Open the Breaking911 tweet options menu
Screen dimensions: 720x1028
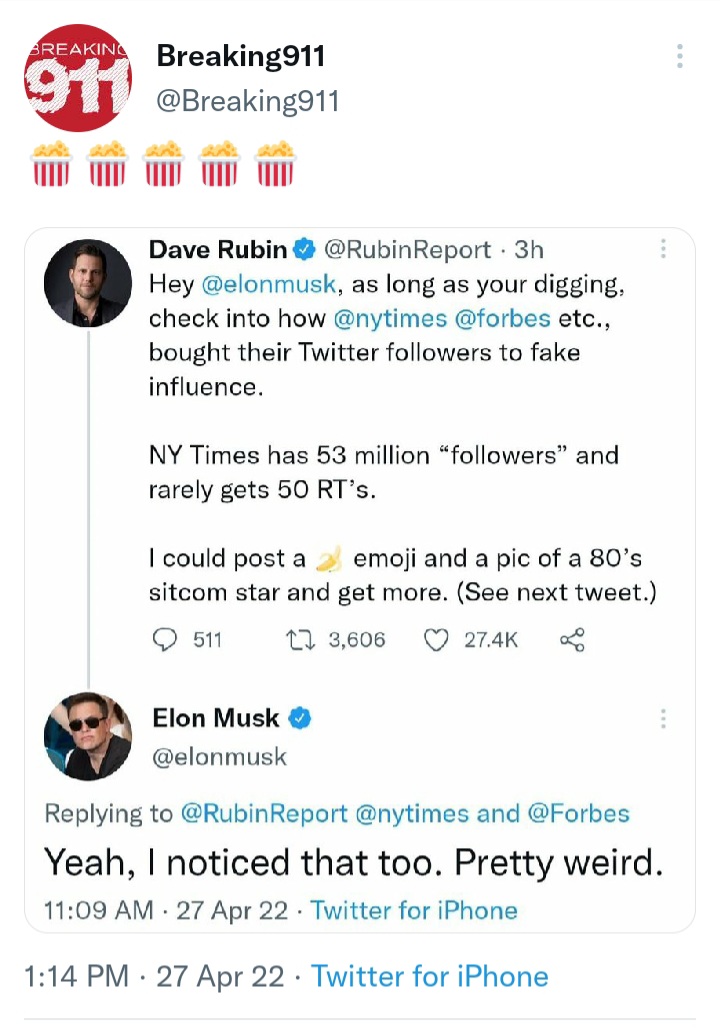680,56
